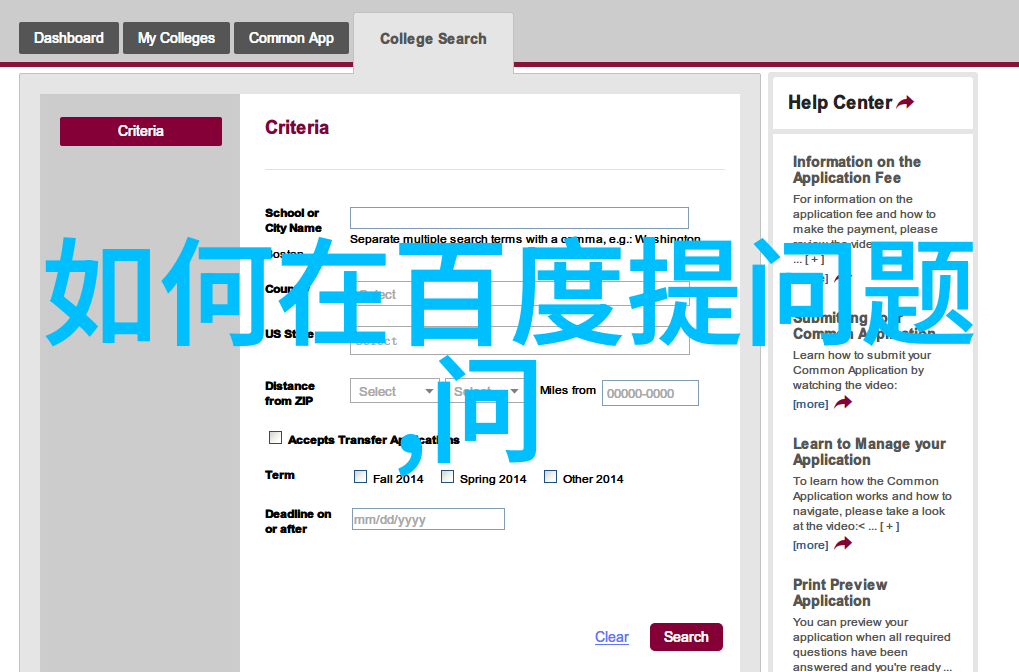Viewport: 1019px width, 672px height.
Task: Click the 'Information on the Application Fee' heading
Action: pos(857,170)
